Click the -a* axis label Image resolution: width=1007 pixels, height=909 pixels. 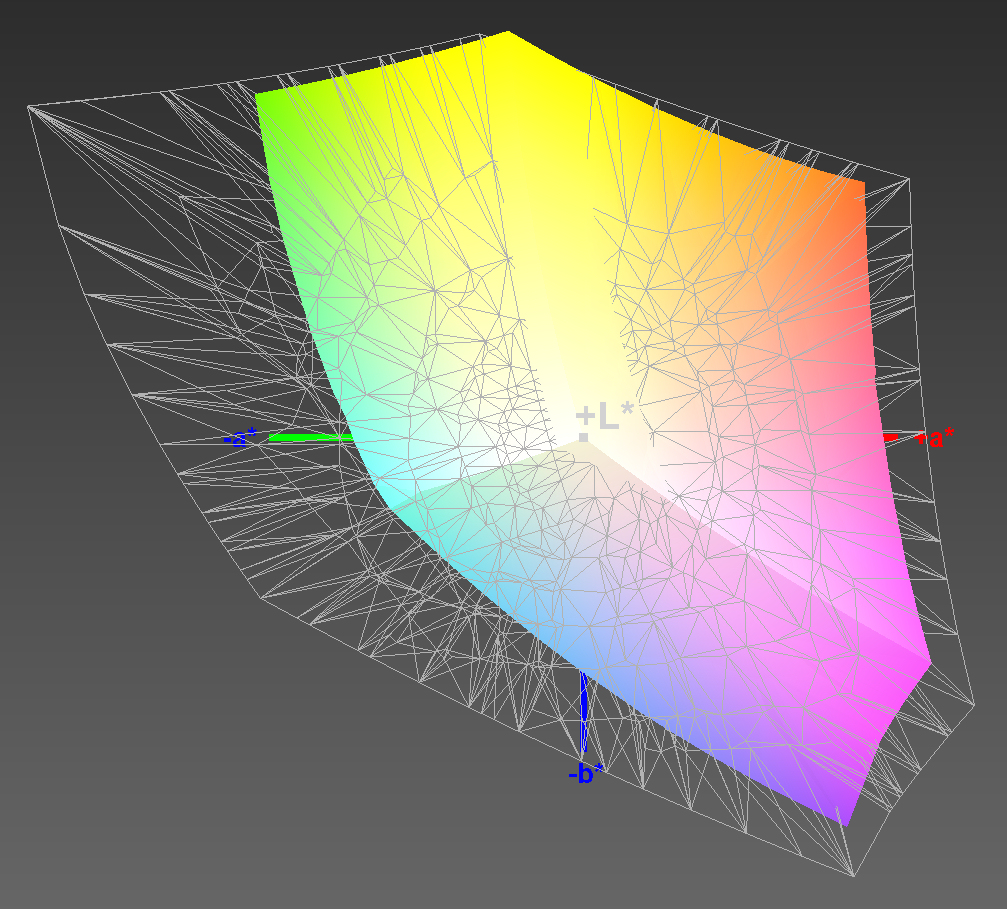point(240,437)
